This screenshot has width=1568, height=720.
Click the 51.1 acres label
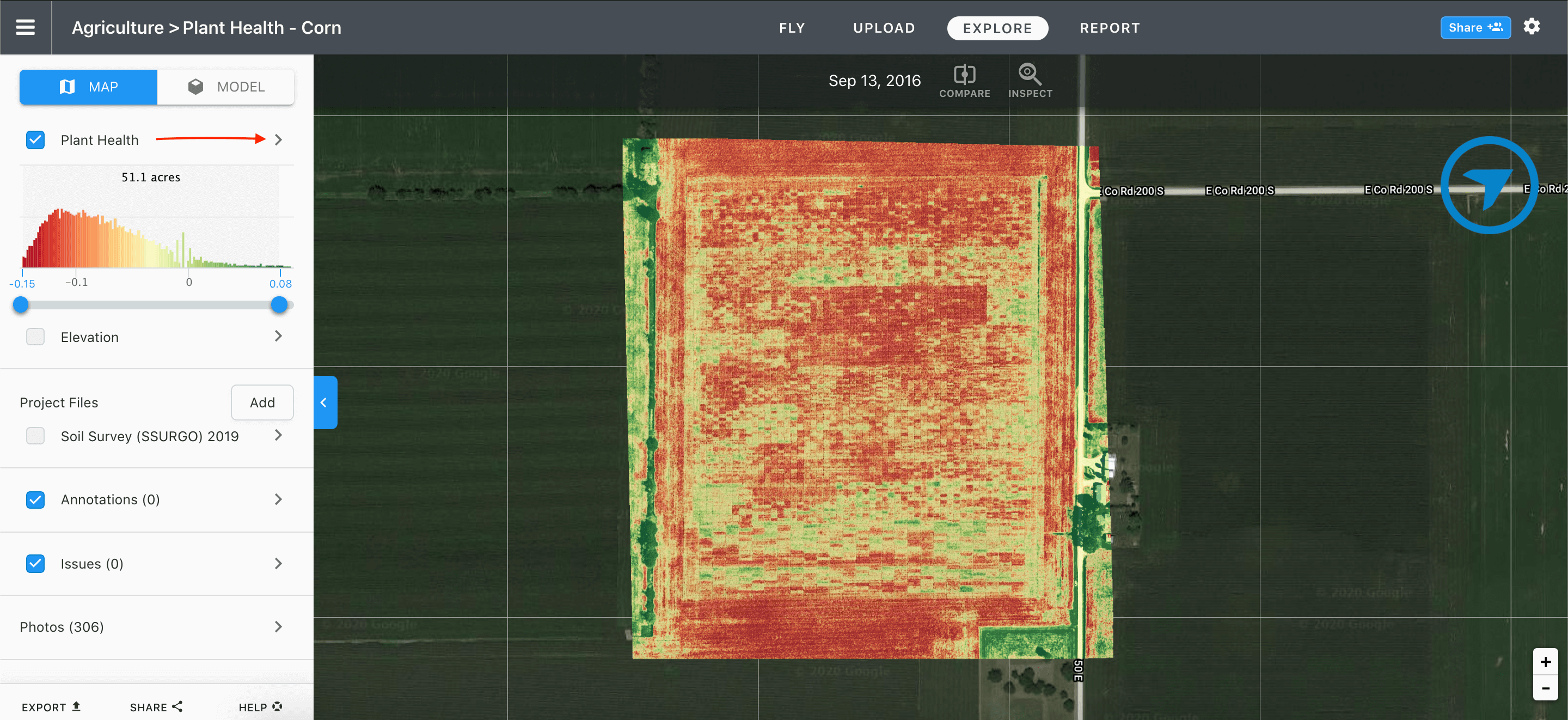click(150, 177)
